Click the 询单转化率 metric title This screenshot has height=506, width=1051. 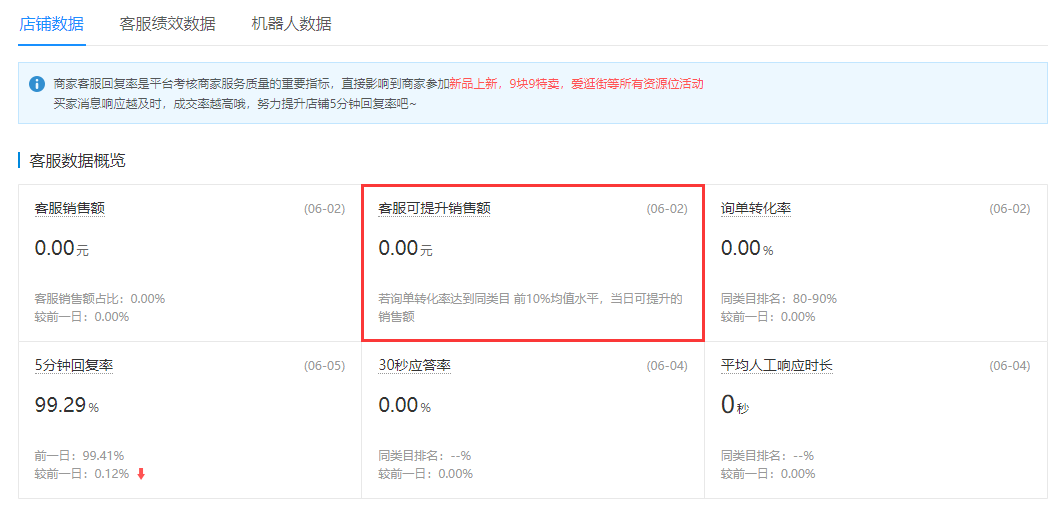756,208
